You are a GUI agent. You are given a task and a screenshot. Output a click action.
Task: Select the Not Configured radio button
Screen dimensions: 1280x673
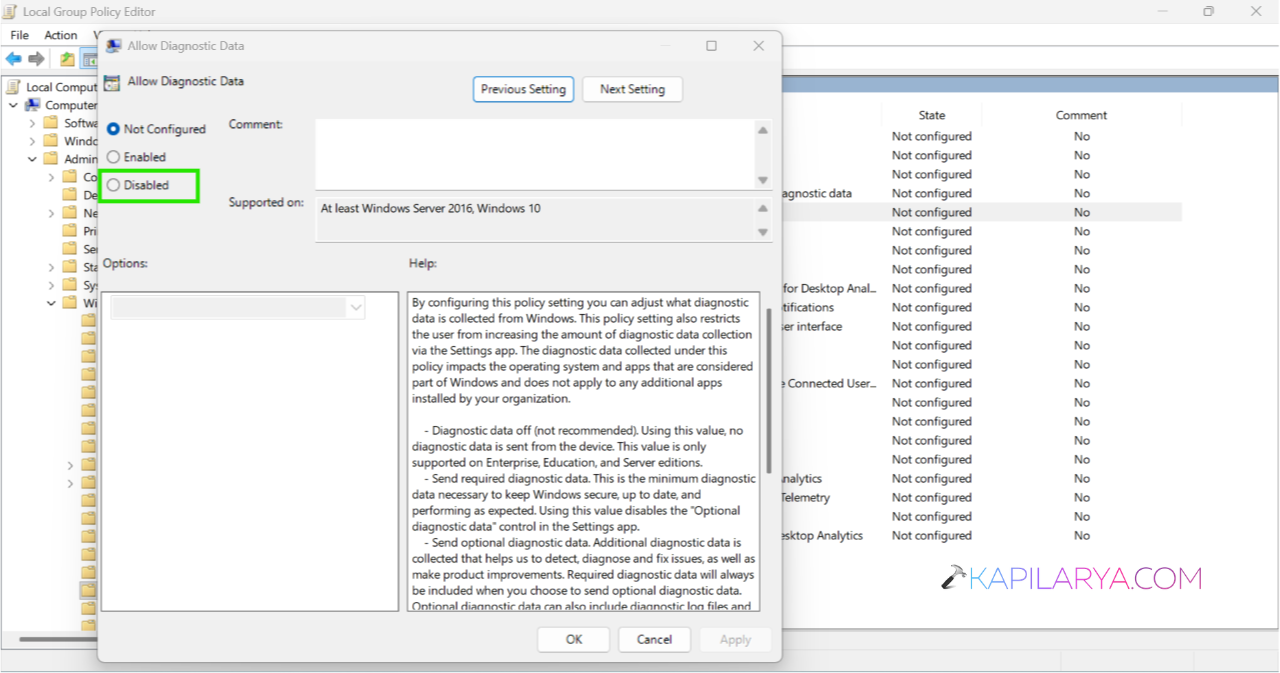[x=113, y=129]
